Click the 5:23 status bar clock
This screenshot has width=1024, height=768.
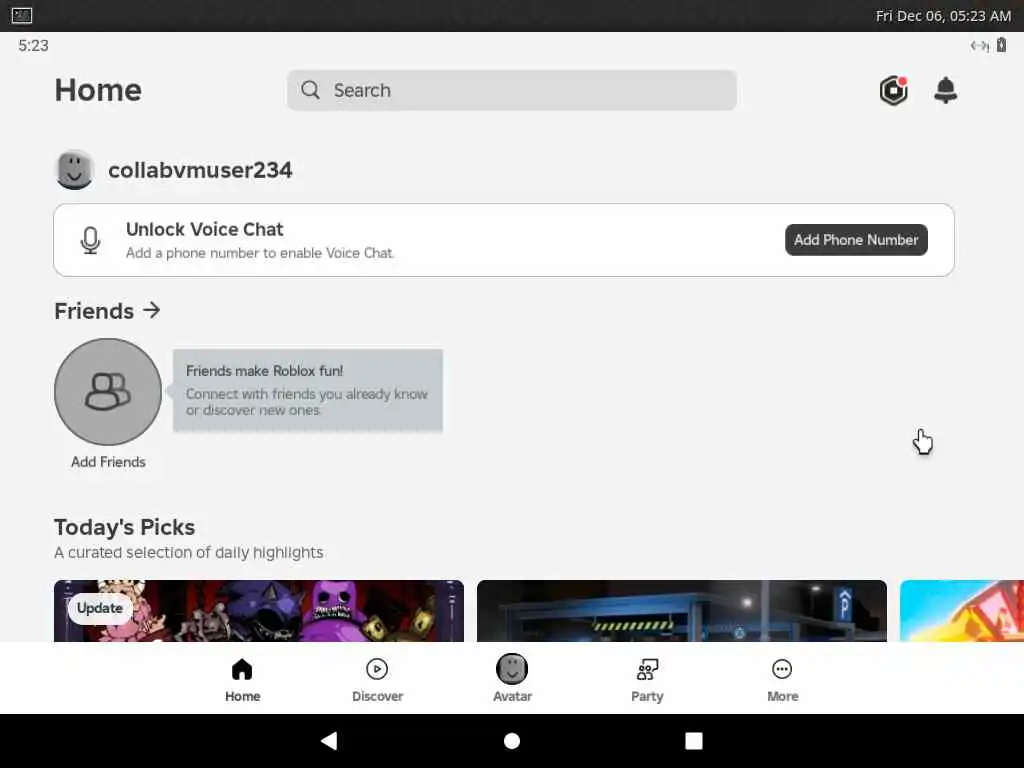(x=33, y=45)
